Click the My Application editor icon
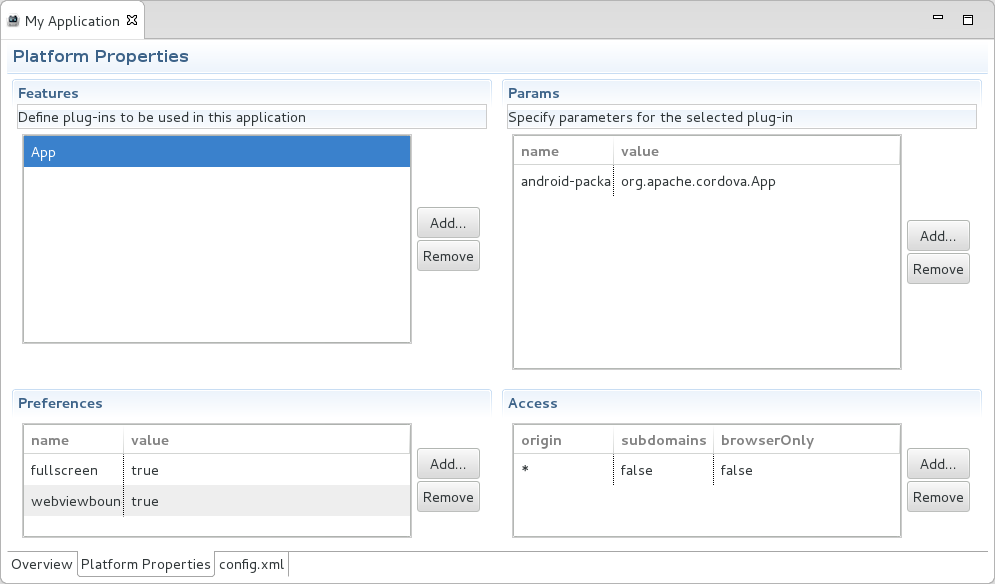Screen dimensions: 995x584 [x=14, y=21]
